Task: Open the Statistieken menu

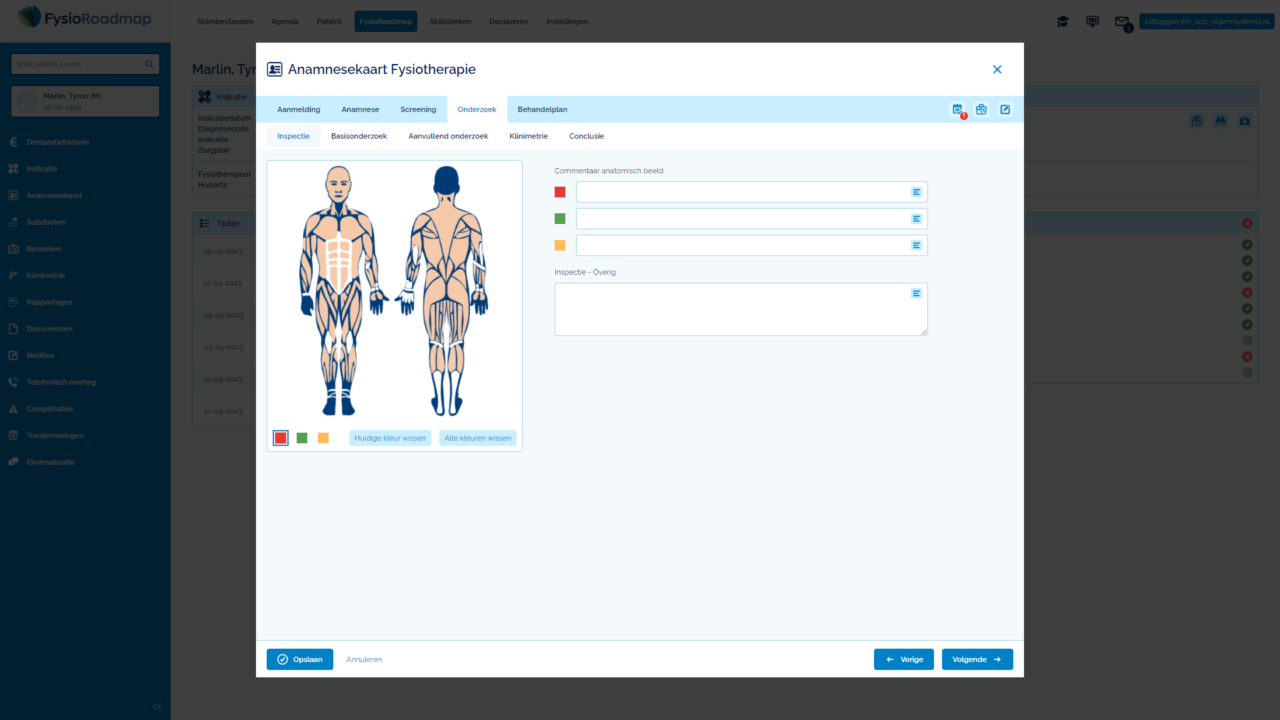Action: point(450,20)
